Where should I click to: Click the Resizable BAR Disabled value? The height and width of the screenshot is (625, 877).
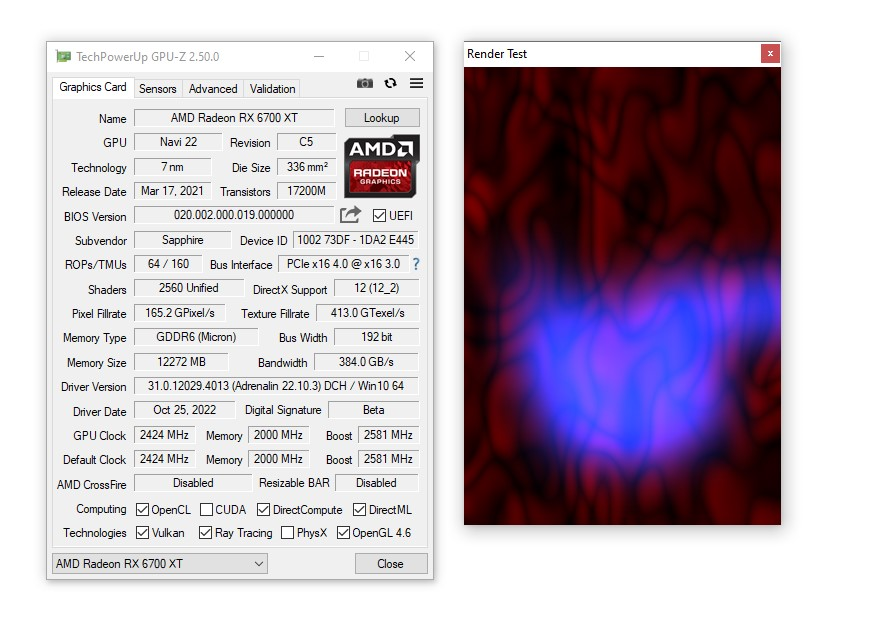coord(376,482)
